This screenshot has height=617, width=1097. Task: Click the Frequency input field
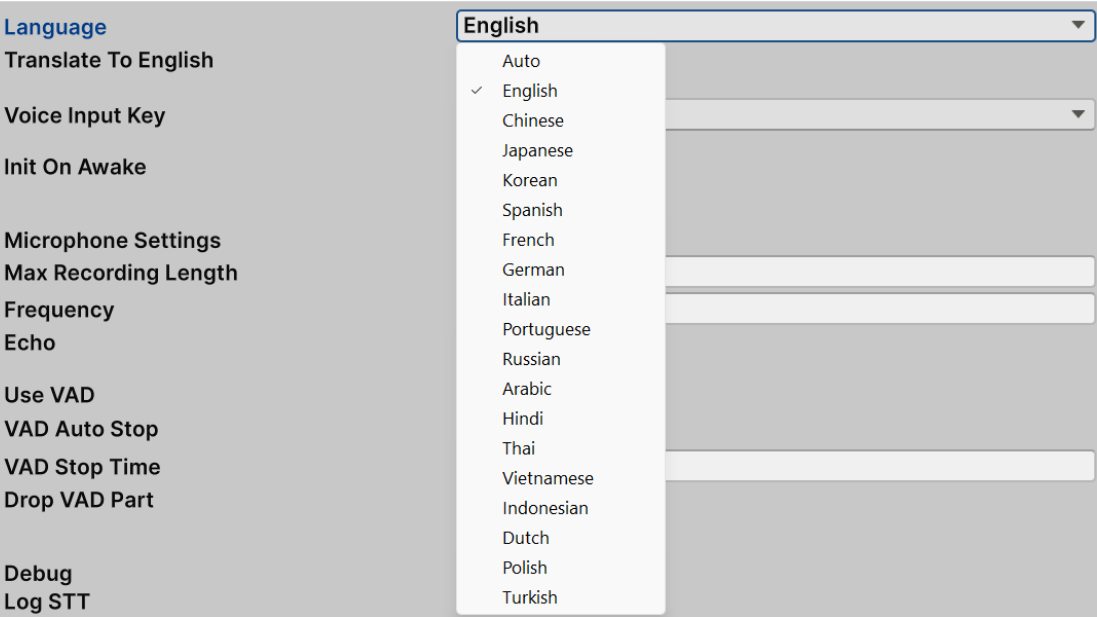click(x=880, y=308)
